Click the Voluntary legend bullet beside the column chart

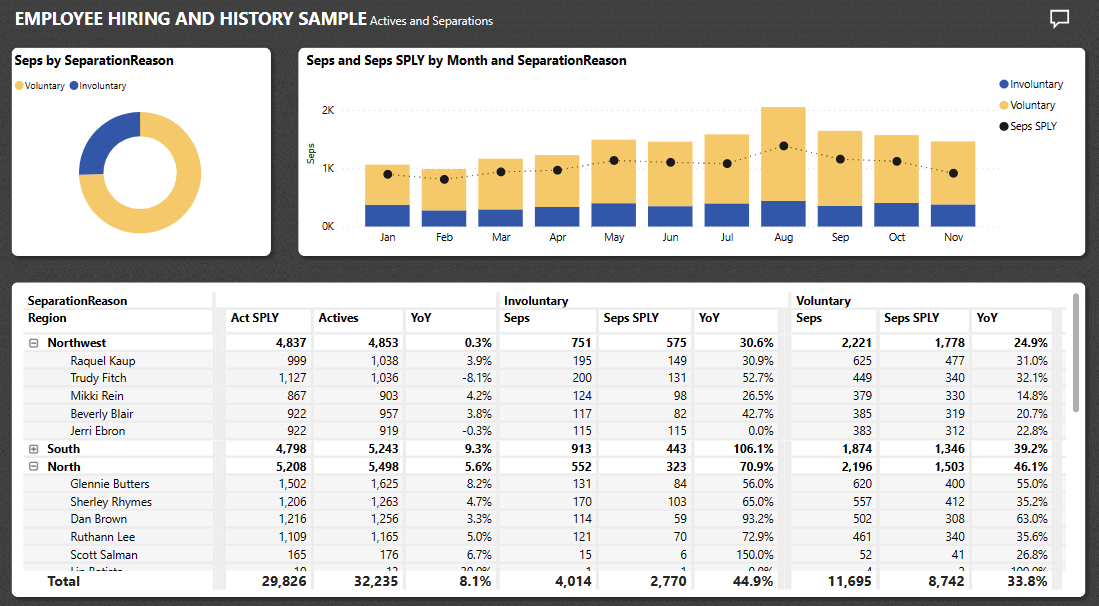click(1003, 104)
